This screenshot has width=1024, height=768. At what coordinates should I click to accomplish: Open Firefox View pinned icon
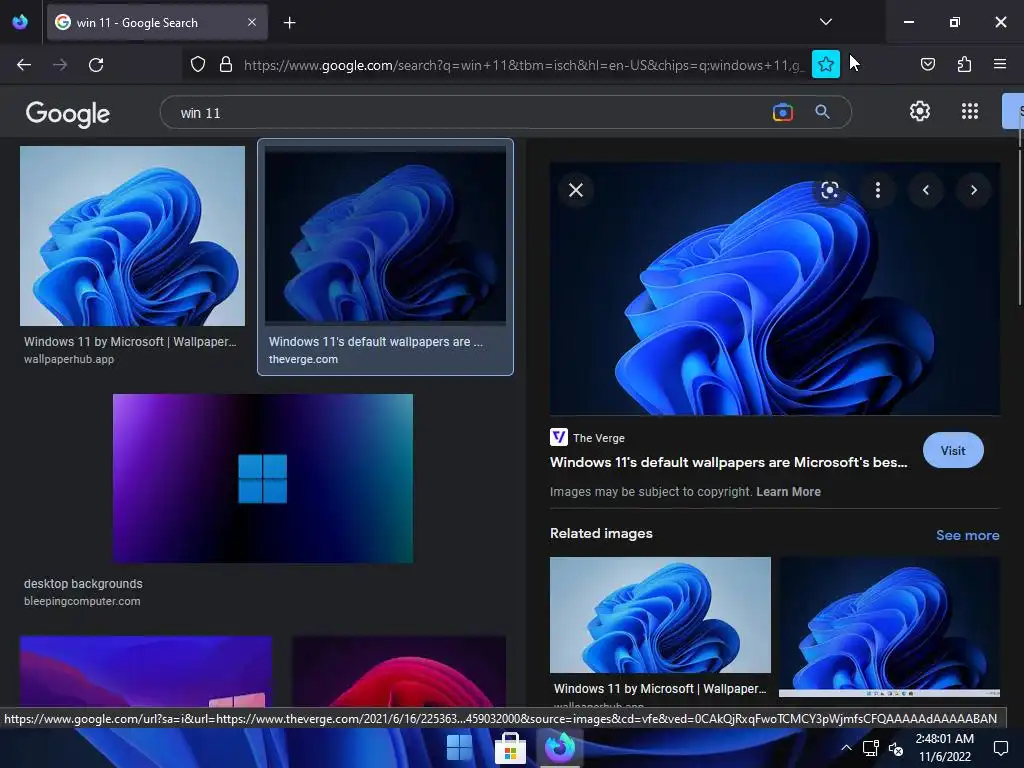20,22
